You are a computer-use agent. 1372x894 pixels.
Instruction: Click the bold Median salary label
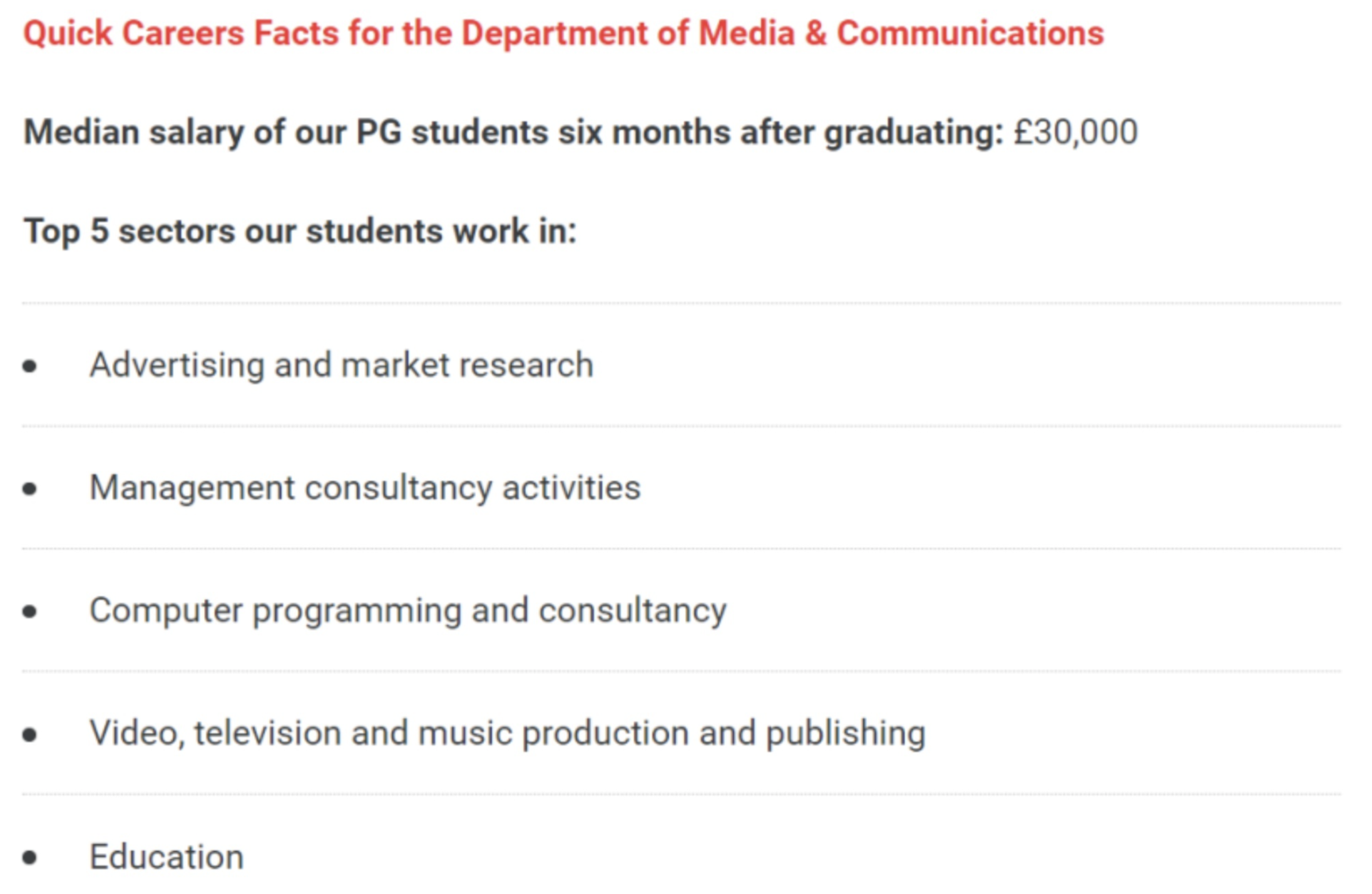(513, 133)
